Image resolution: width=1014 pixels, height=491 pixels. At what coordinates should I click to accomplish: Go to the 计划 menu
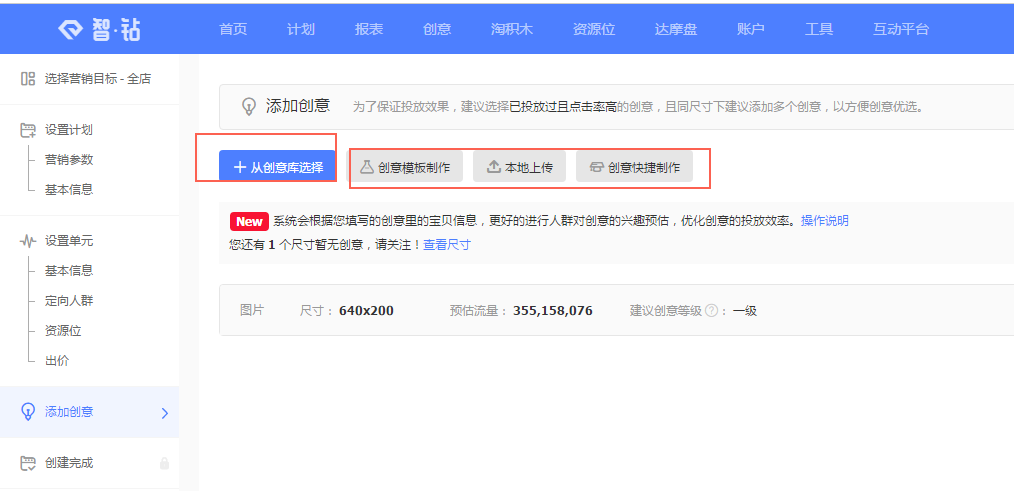tap(301, 29)
